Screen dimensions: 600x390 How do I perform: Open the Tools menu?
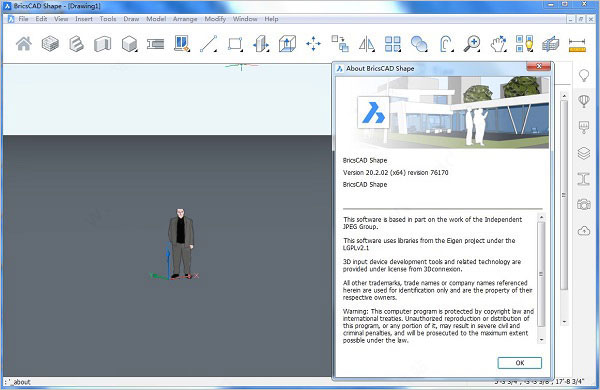(108, 19)
